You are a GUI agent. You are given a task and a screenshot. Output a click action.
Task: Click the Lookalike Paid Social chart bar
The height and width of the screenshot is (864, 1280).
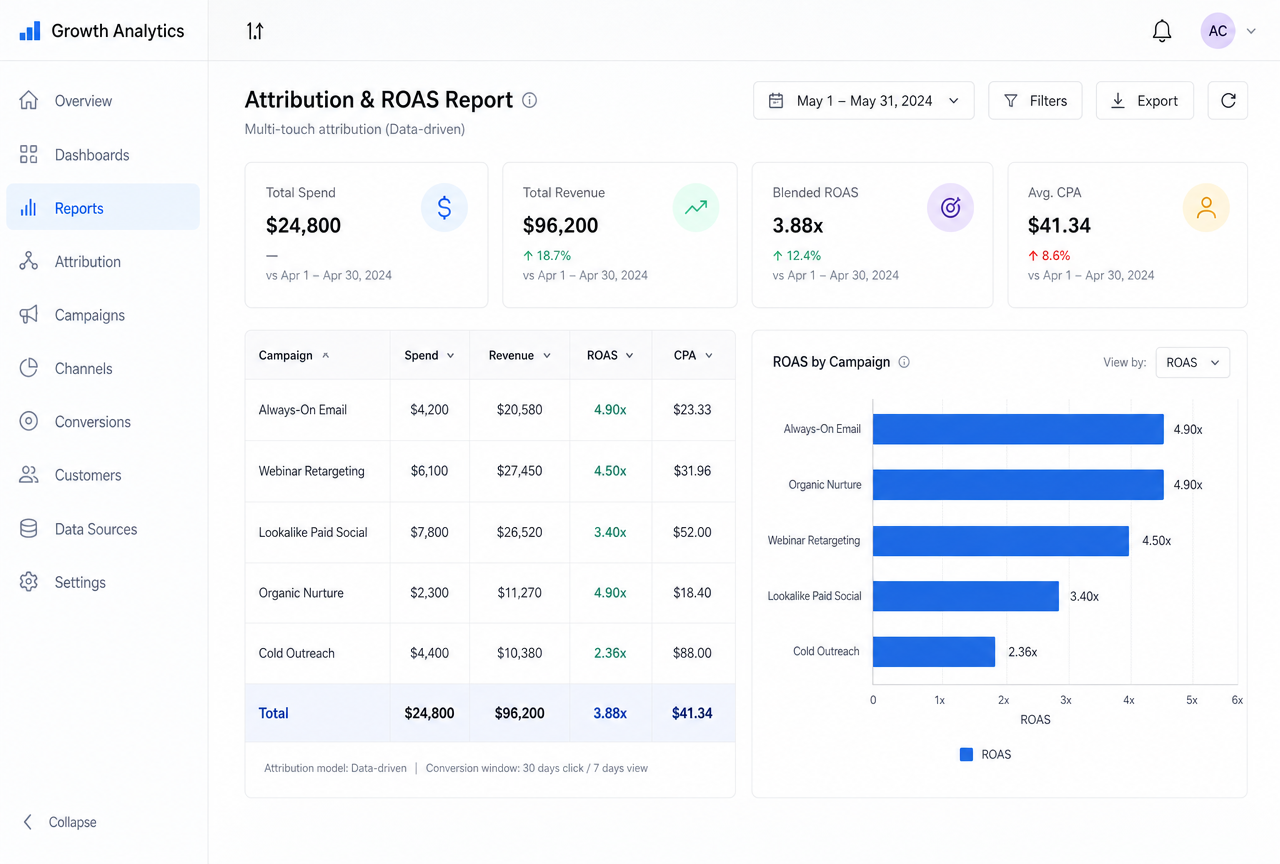point(966,596)
